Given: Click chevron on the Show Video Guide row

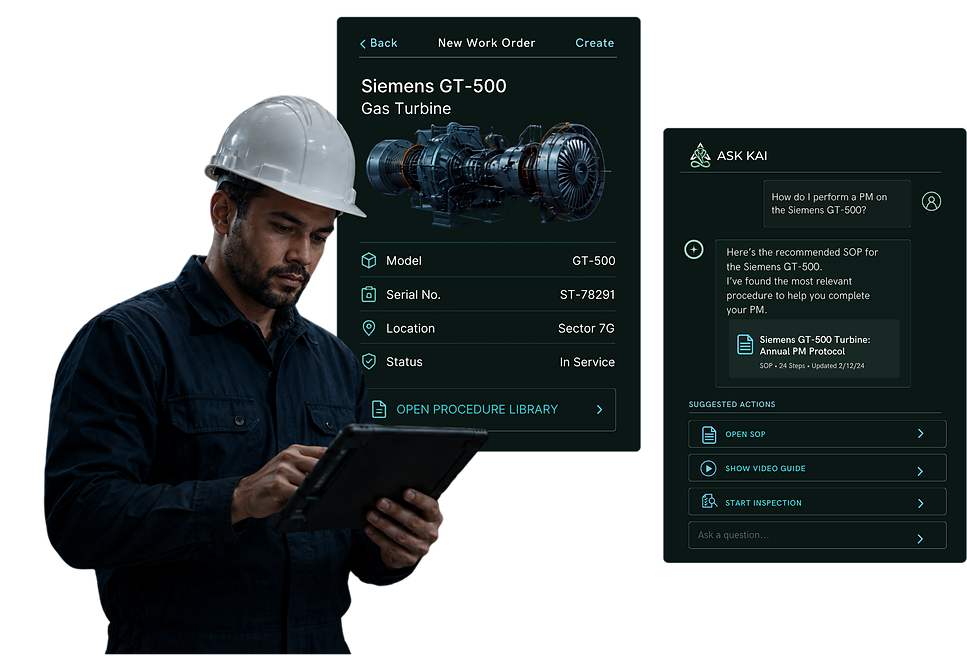Looking at the screenshot, I should [920, 471].
